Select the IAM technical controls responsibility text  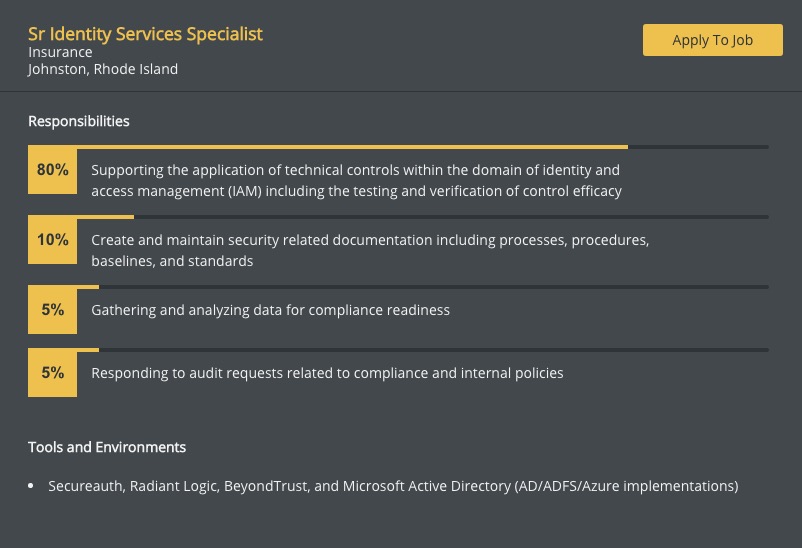pyautogui.click(x=357, y=180)
